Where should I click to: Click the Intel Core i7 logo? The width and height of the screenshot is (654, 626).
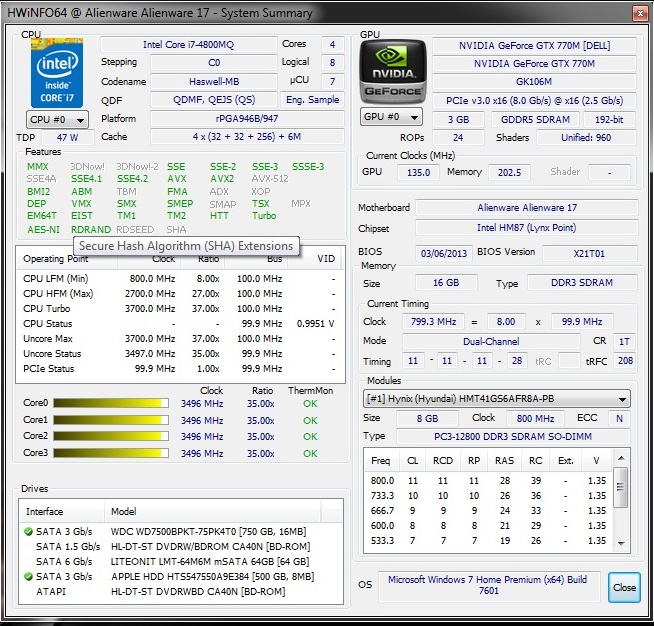click(57, 73)
